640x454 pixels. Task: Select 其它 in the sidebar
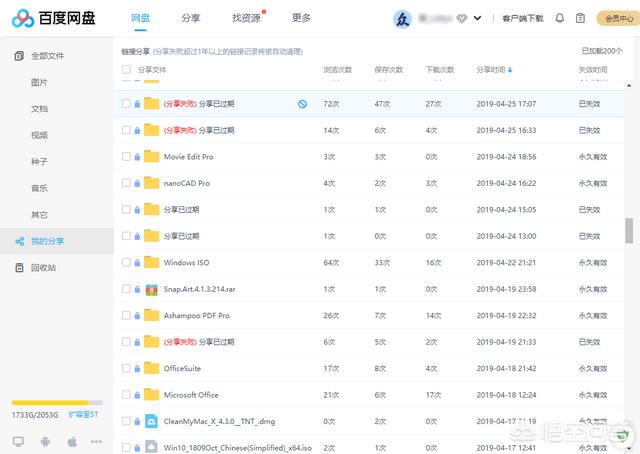pyautogui.click(x=39, y=215)
